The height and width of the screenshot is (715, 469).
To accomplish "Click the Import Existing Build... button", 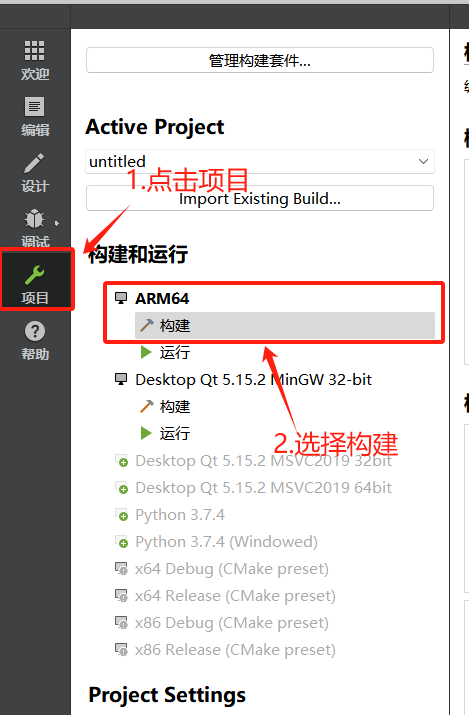I will (x=260, y=198).
